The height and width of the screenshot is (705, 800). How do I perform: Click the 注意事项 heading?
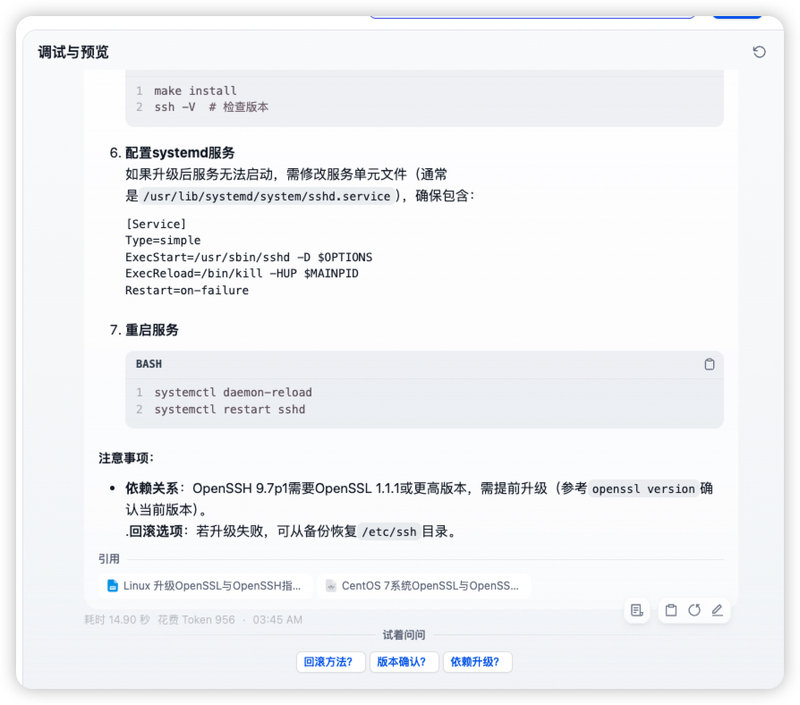[x=126, y=458]
